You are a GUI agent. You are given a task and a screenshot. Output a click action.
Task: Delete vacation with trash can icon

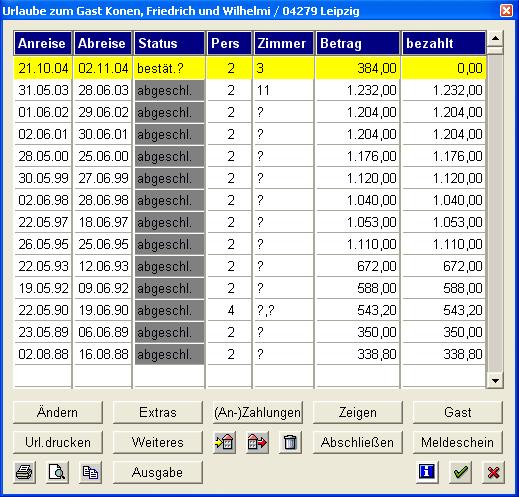point(290,442)
